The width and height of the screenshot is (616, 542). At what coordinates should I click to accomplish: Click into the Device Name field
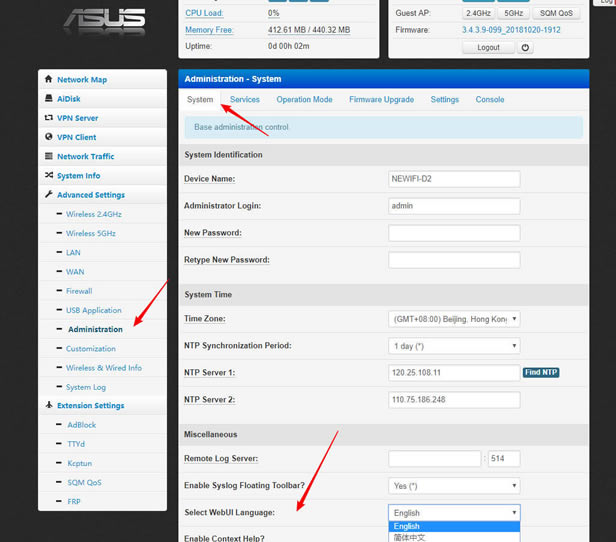(x=454, y=179)
